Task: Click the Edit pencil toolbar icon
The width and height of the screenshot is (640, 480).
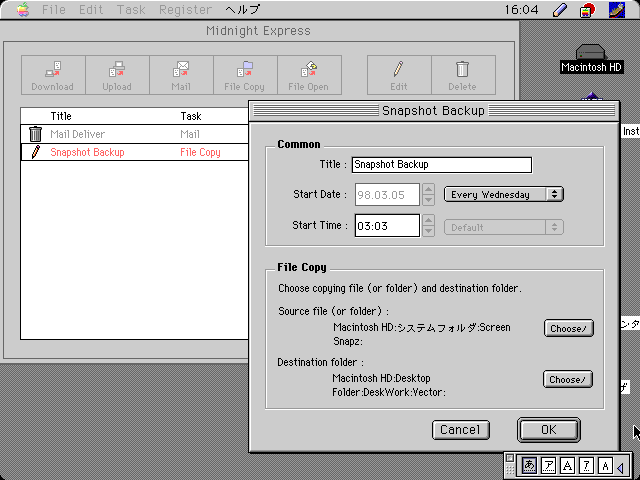Action: point(399,76)
